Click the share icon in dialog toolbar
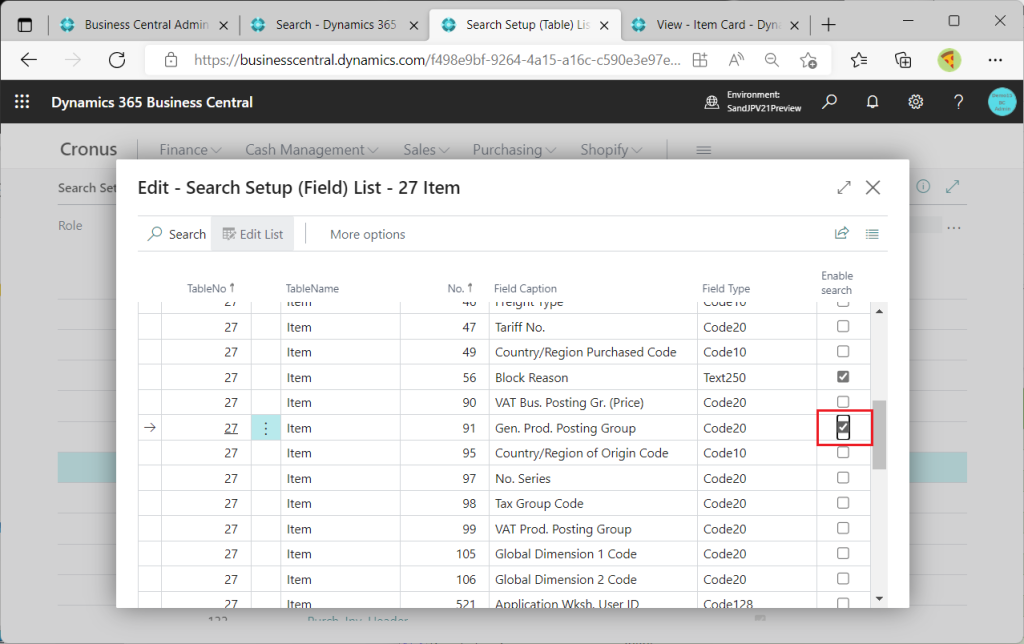 pyautogui.click(x=842, y=233)
